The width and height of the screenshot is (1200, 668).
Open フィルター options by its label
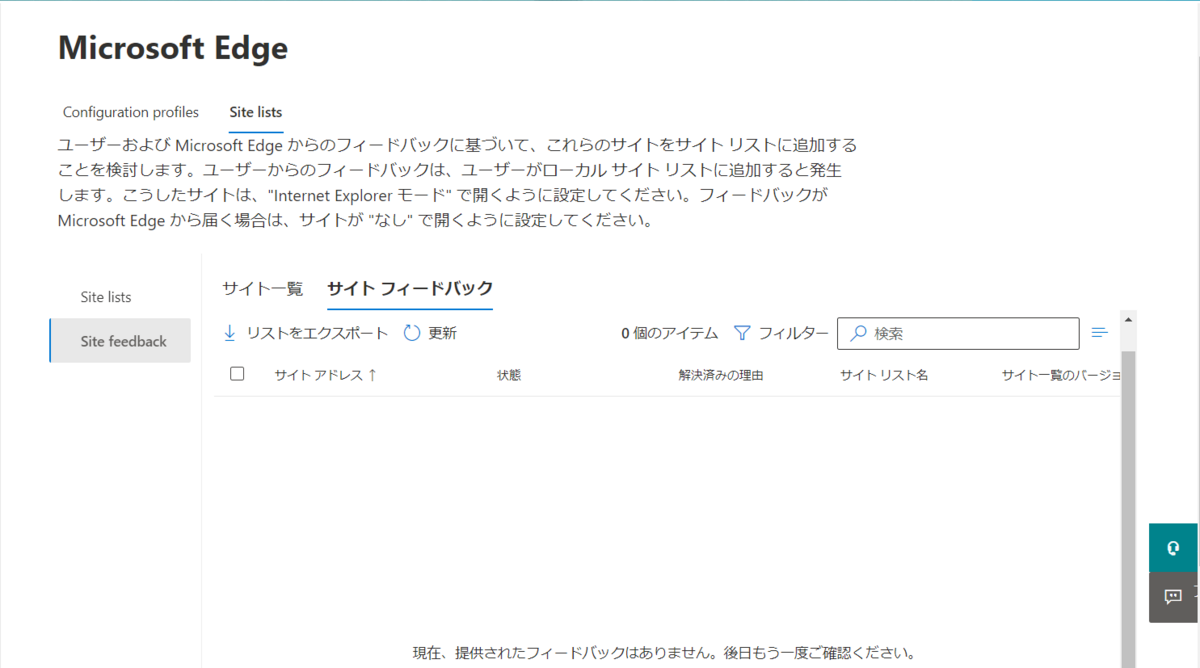click(x=793, y=333)
